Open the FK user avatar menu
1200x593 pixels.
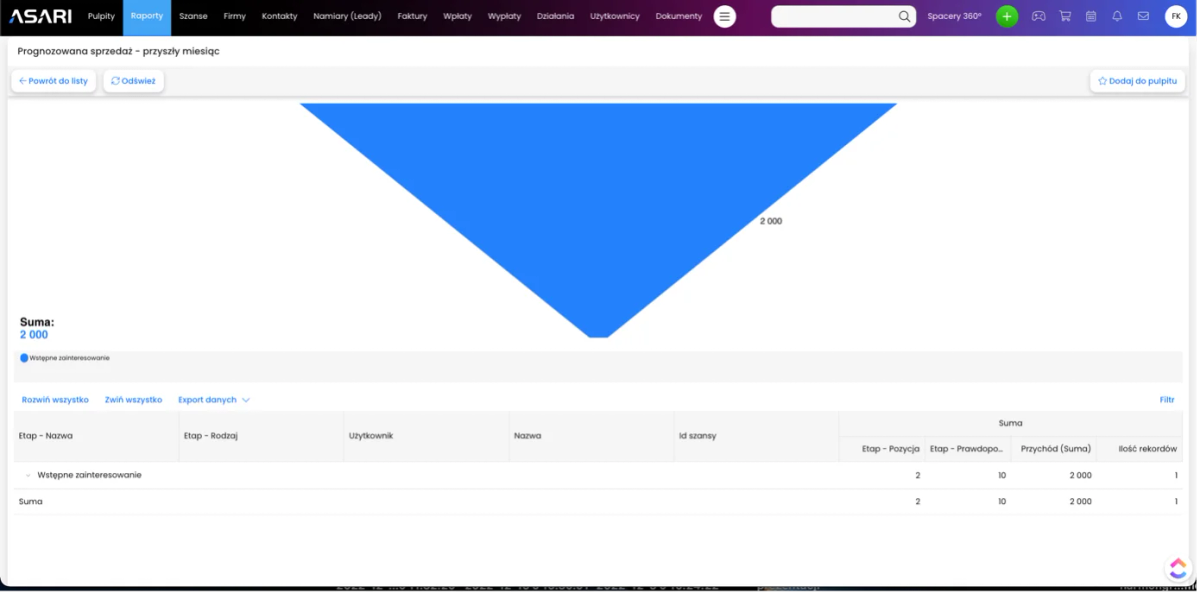(x=1176, y=16)
